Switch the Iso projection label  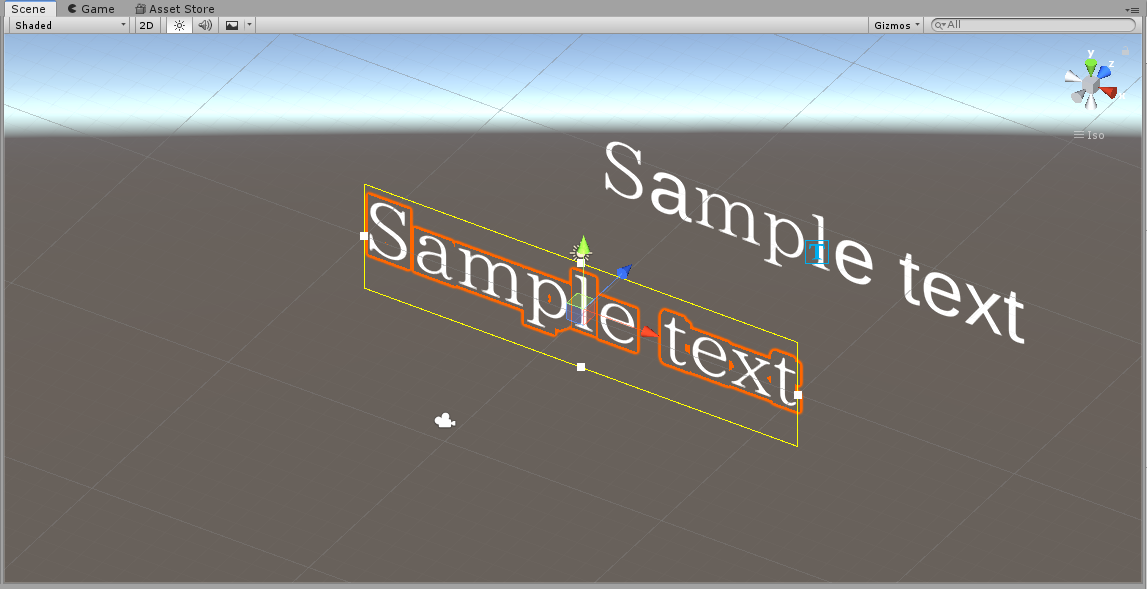[x=1089, y=135]
